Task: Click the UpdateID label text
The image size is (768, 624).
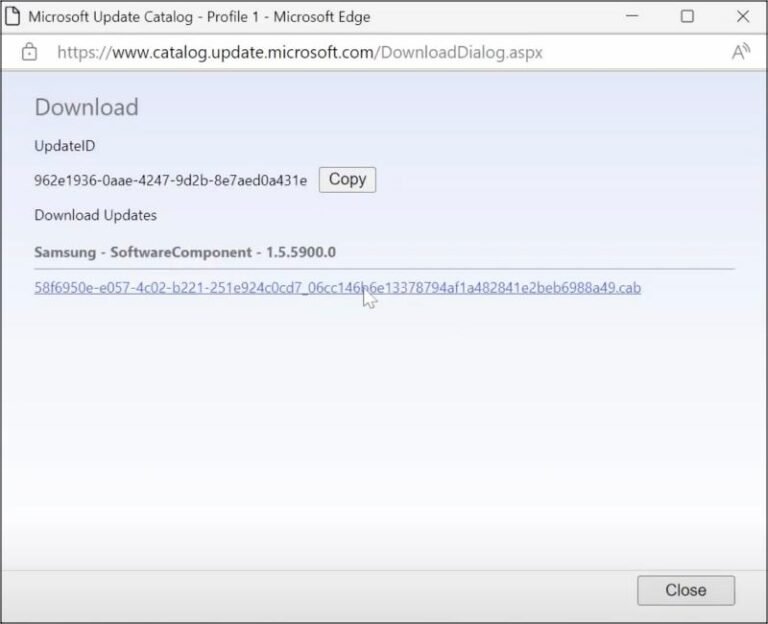Action: click(64, 146)
